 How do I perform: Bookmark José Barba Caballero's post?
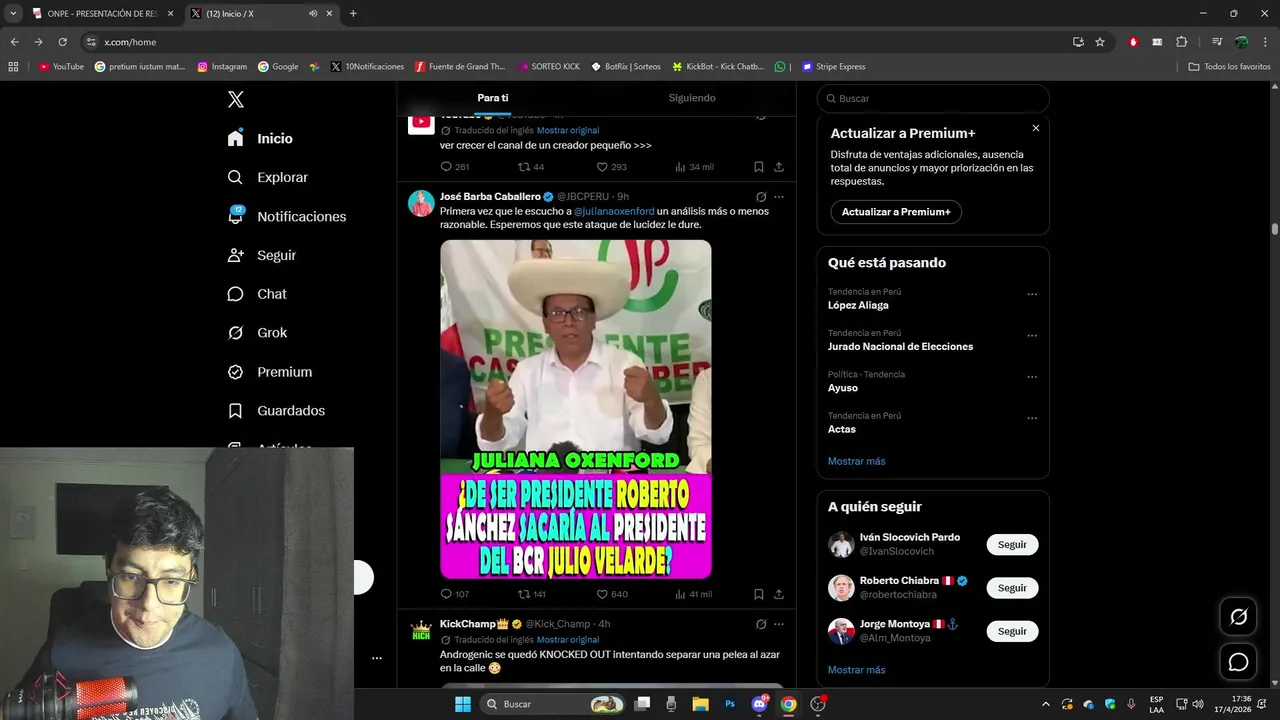[759, 594]
